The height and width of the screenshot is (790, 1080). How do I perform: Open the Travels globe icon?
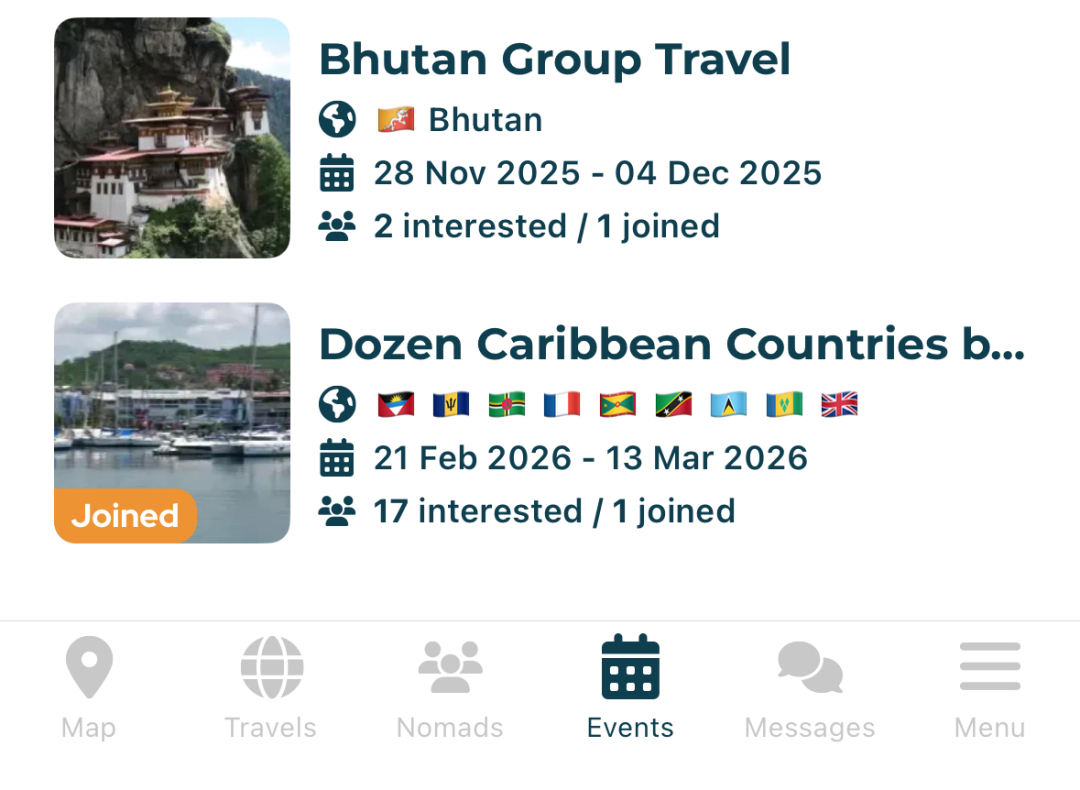271,667
